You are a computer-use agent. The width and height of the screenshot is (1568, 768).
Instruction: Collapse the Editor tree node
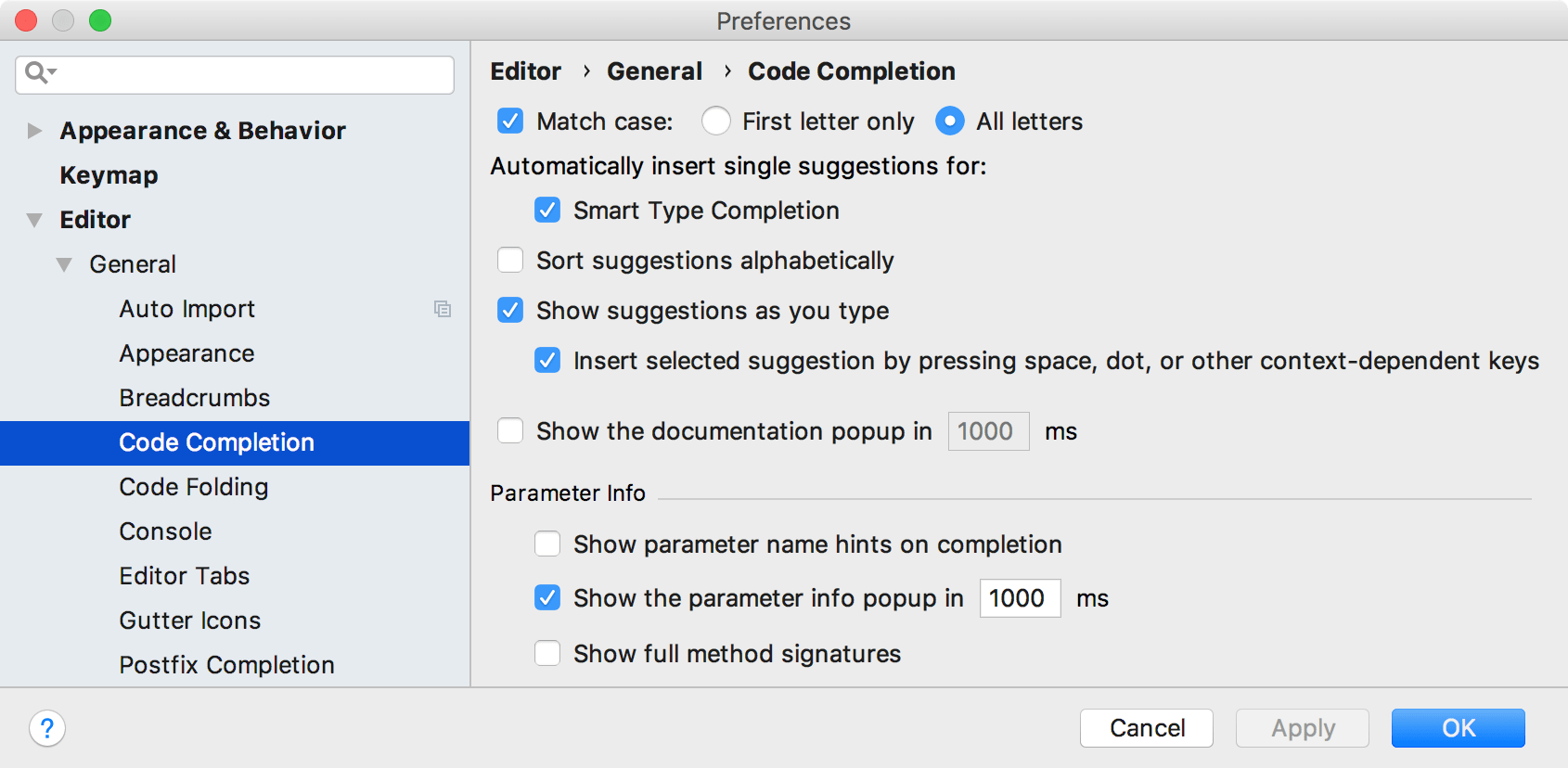point(34,219)
